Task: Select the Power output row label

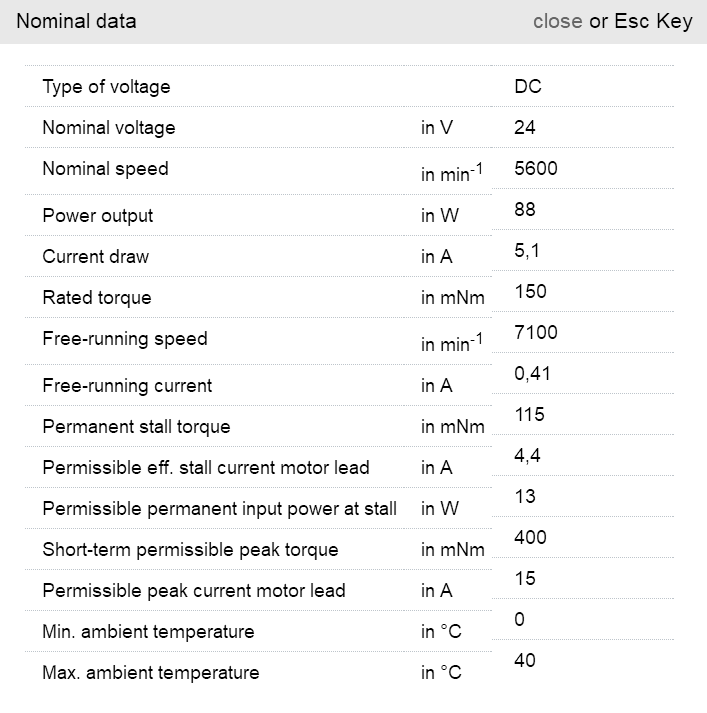Action: (97, 216)
